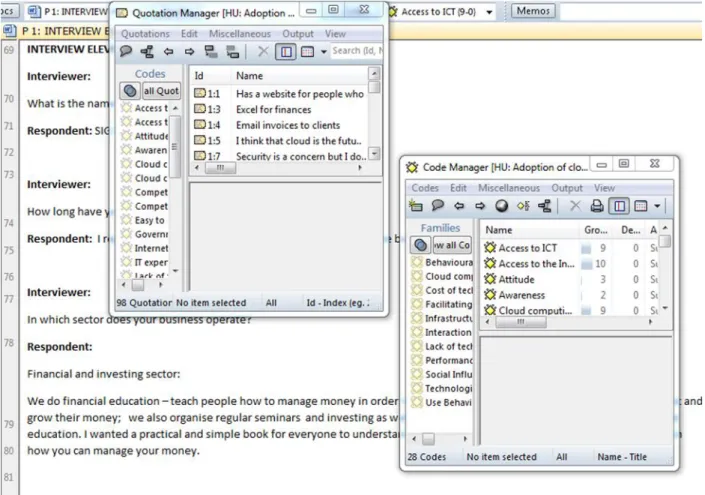Select 'Internet' code in Quotation Manager Codes list
Image resolution: width=705 pixels, height=495 pixels.
tap(146, 248)
